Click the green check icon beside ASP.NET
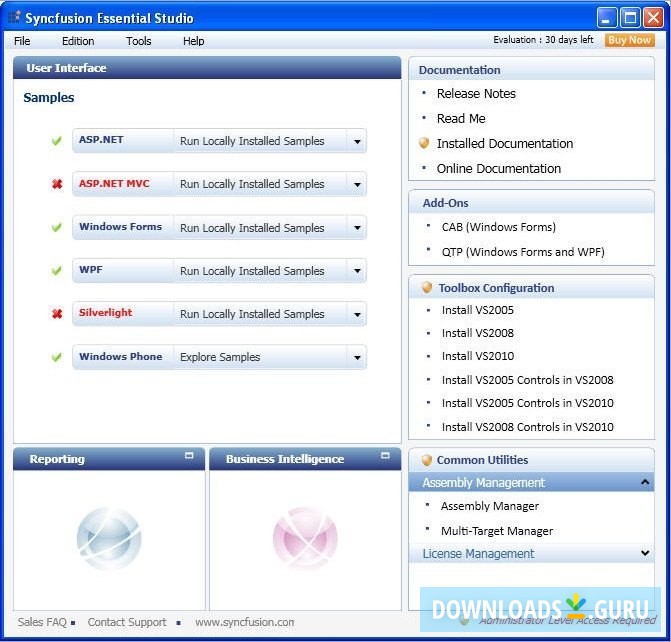 pos(56,140)
